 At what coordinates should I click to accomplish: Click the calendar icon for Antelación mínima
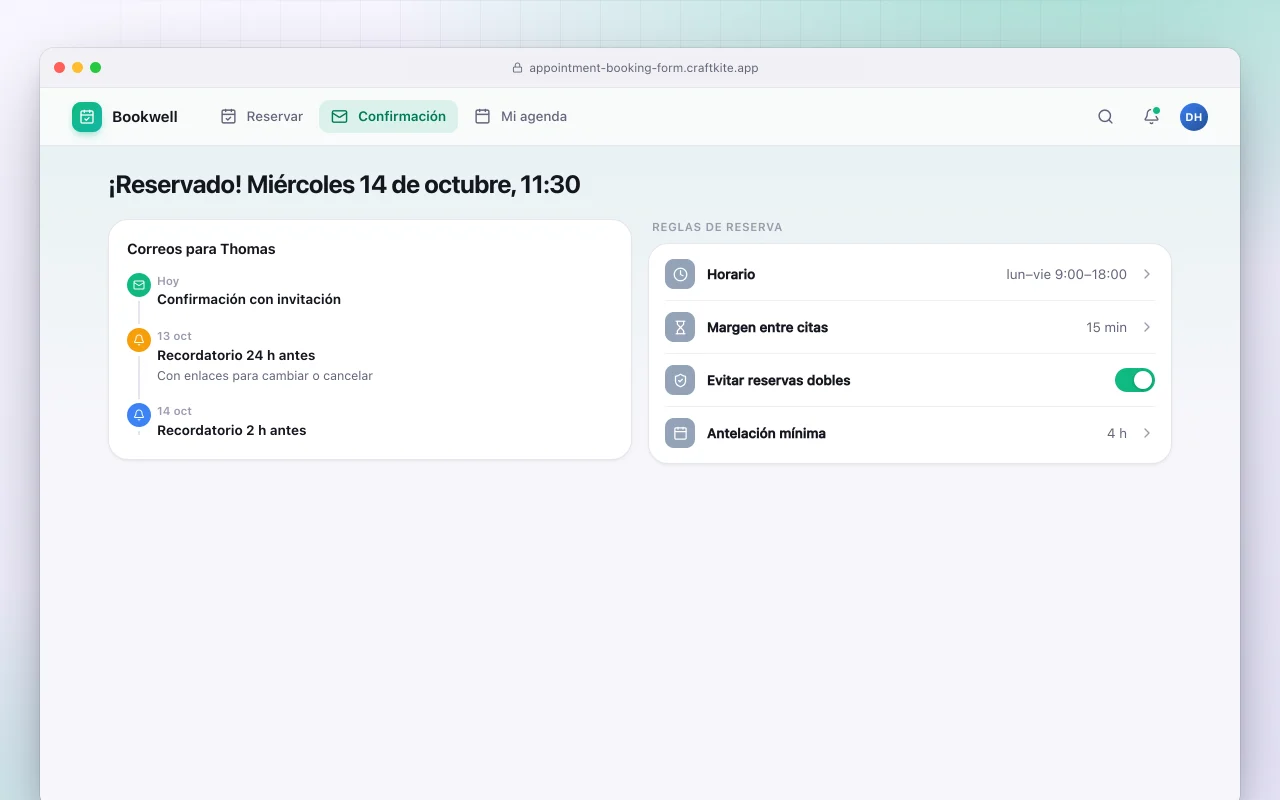[680, 433]
